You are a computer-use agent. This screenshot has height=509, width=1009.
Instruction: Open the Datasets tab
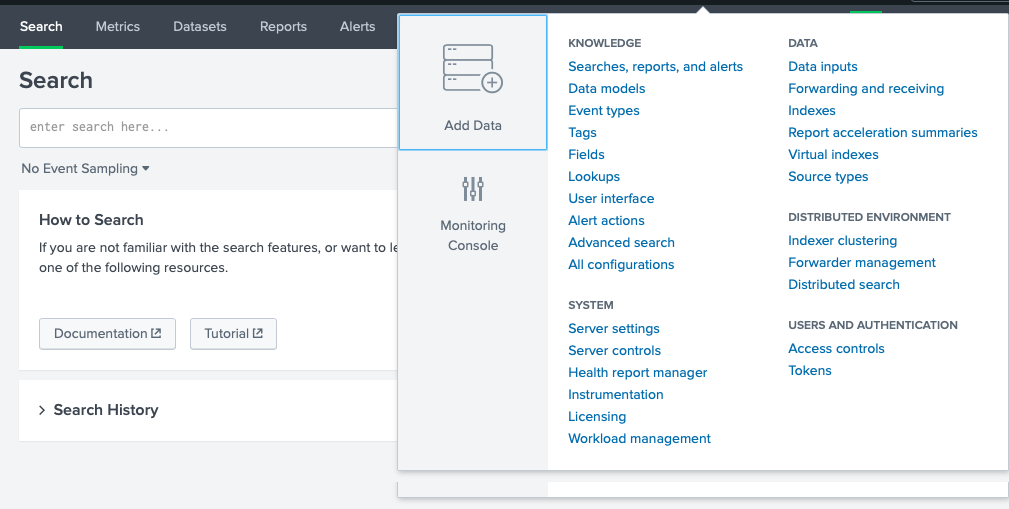(200, 27)
